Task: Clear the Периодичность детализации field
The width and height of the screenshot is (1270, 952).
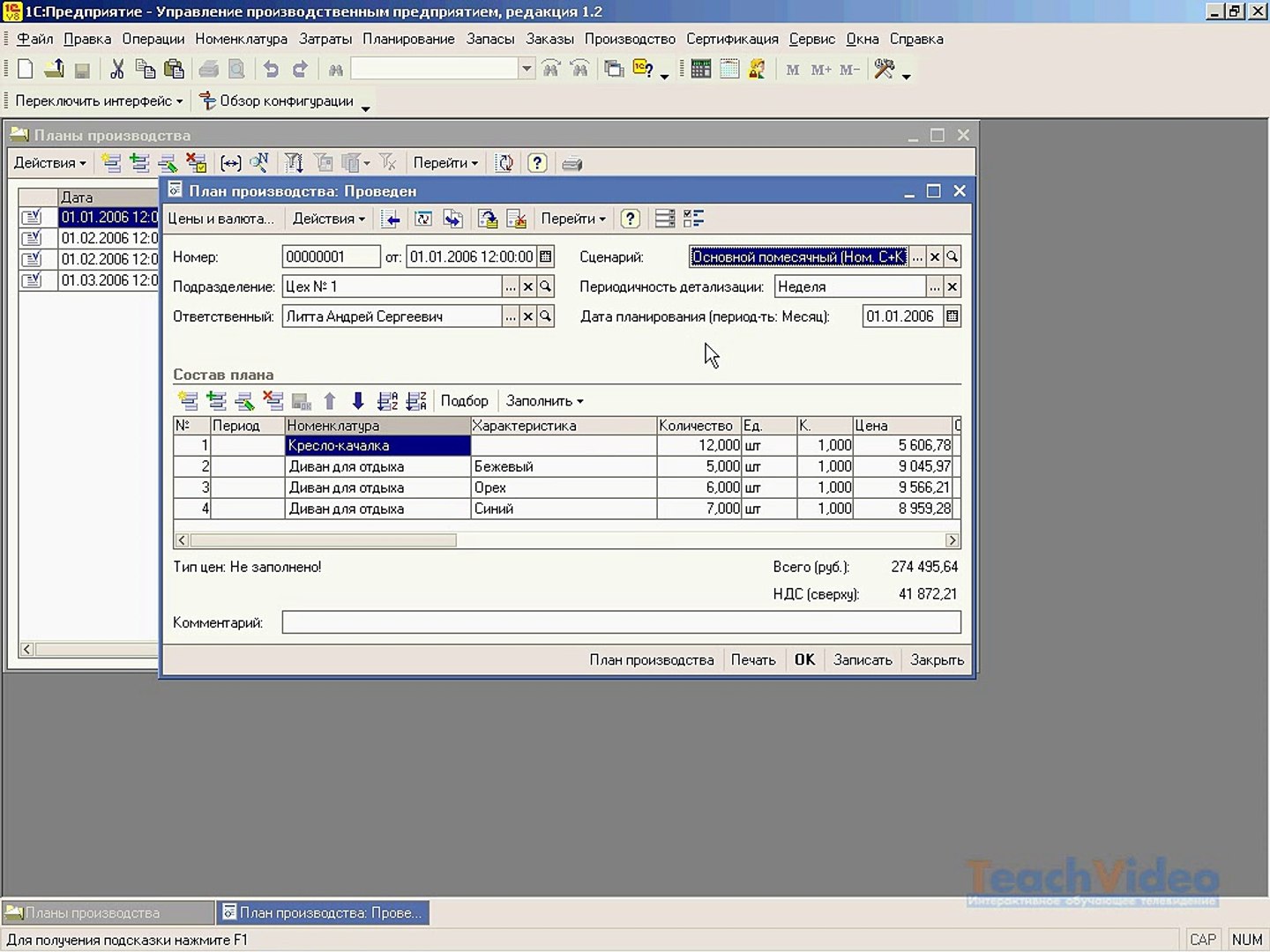Action: [952, 286]
